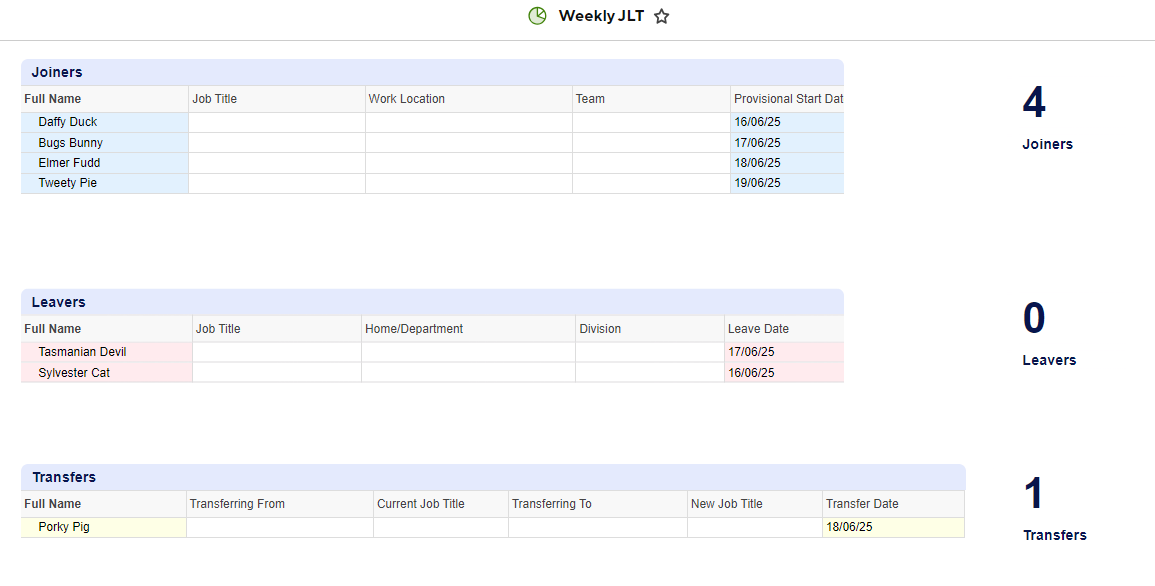Click Porky Pig's empty Transferring To cell
Viewport: 1155px width, 586px height.
(x=597, y=527)
